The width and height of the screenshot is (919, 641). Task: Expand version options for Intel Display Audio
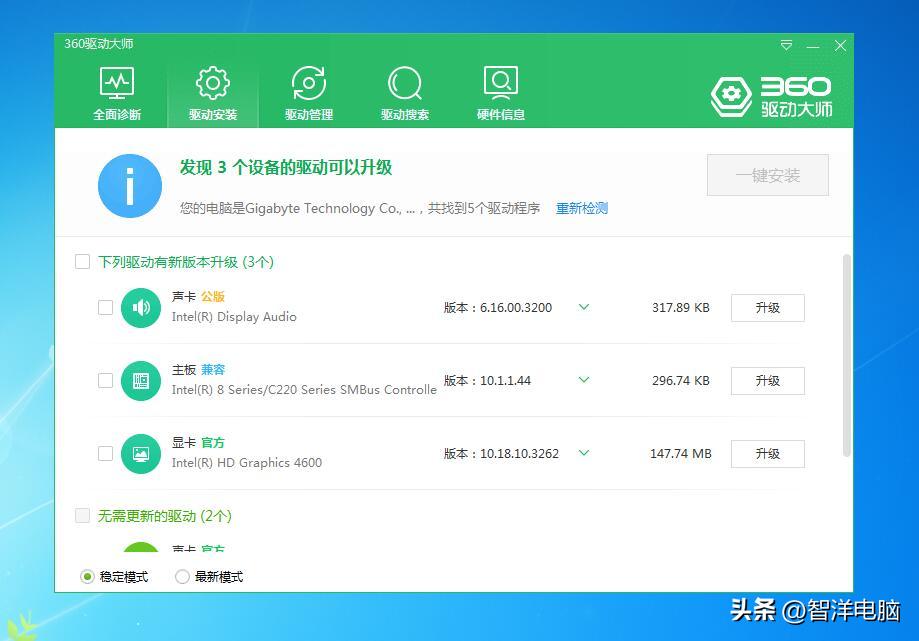point(583,308)
